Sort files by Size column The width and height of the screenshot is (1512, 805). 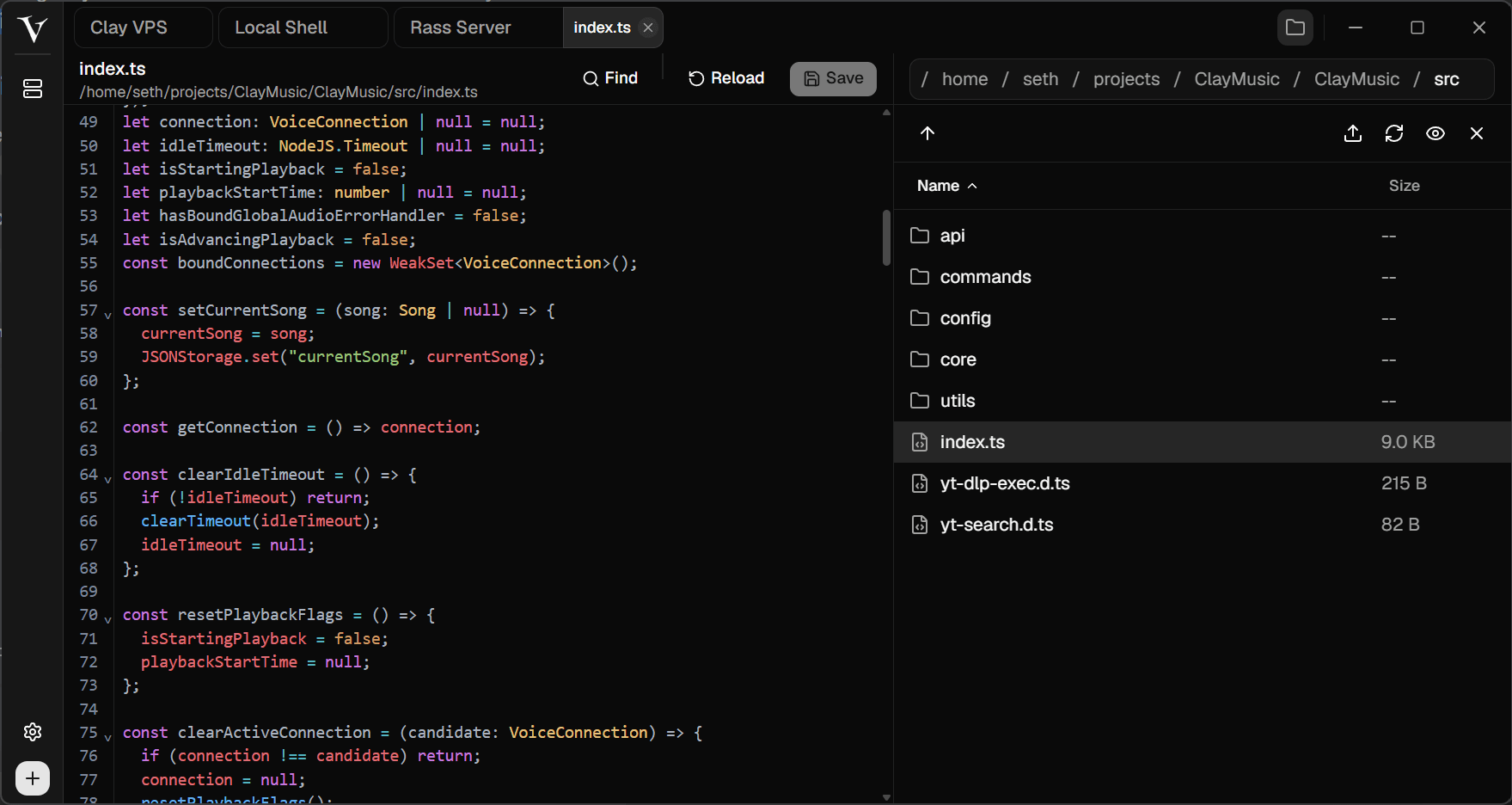point(1404,186)
